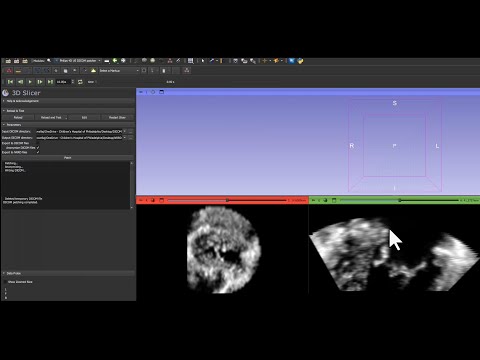Click the red axial ultrasound slice image

click(224, 250)
